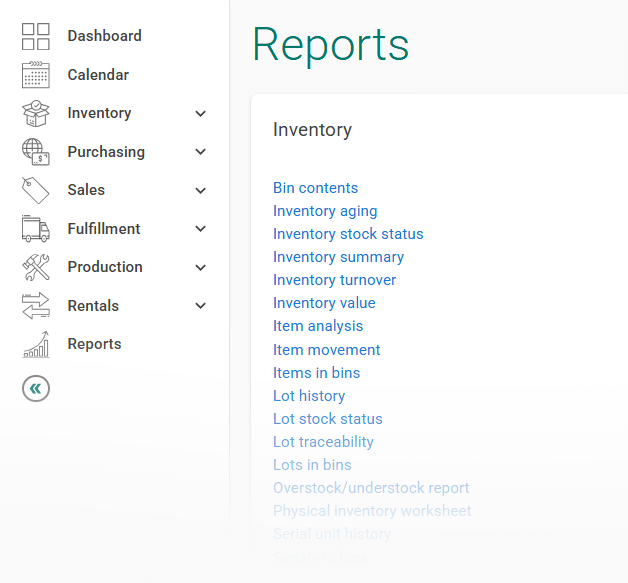Select the Sales sidebar label
Image resolution: width=628 pixels, height=583 pixels.
(86, 190)
